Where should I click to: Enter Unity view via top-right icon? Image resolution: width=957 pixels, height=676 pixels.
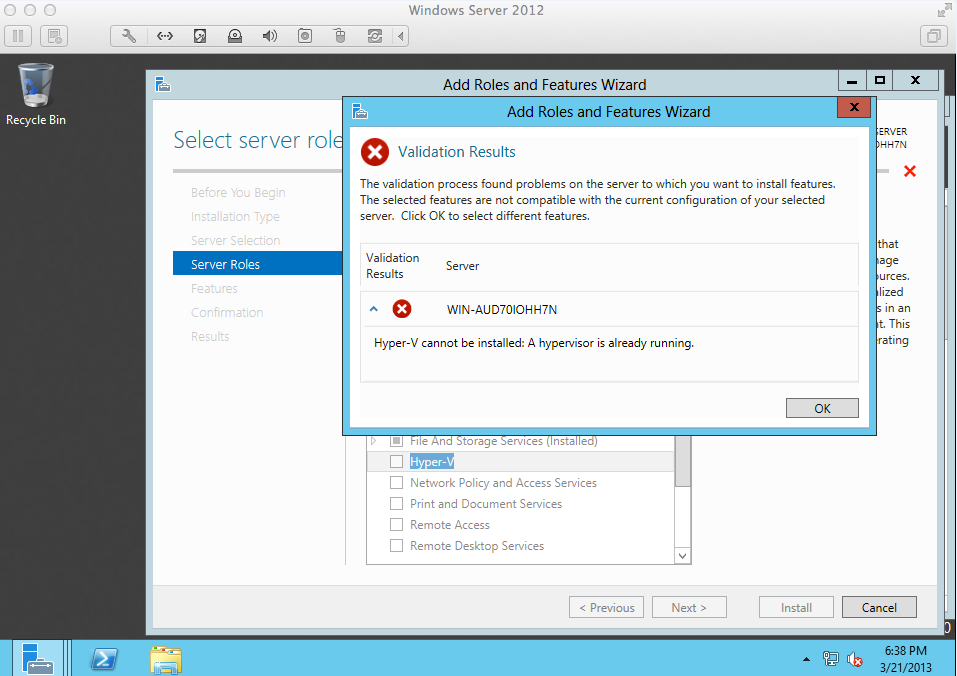[933, 37]
